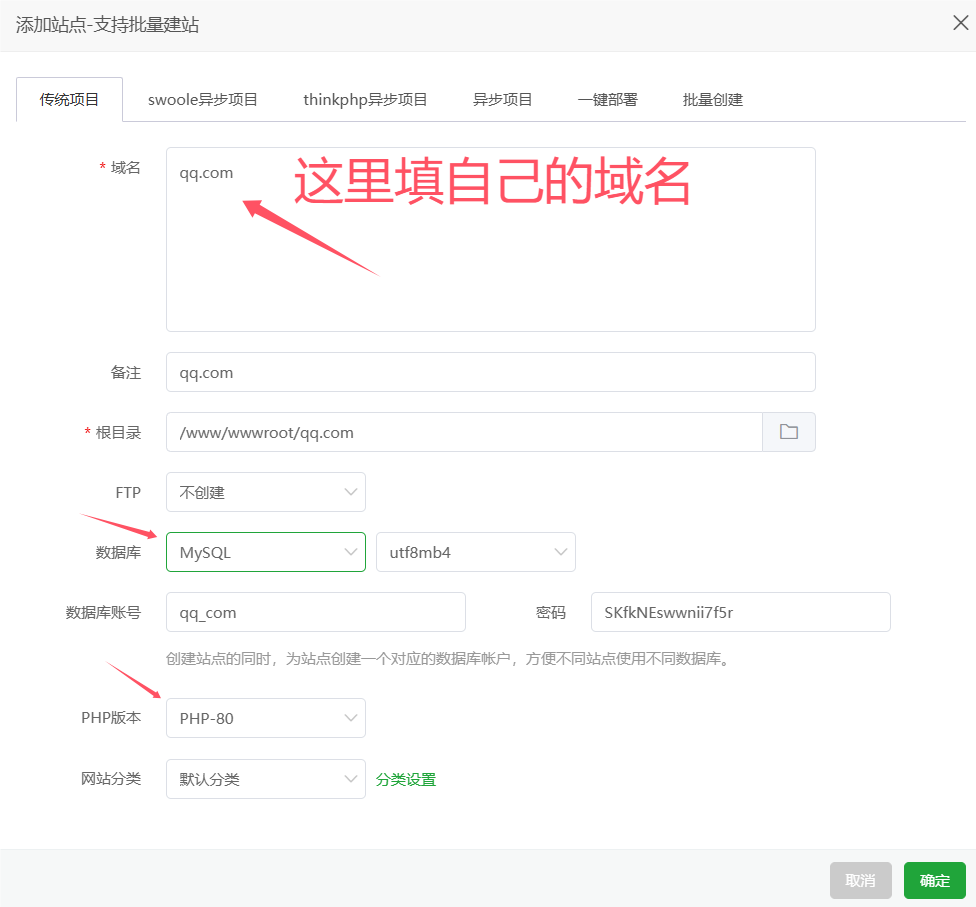Image resolution: width=976 pixels, height=907 pixels.
Task: Select the 传统项目 tab
Action: [69, 99]
